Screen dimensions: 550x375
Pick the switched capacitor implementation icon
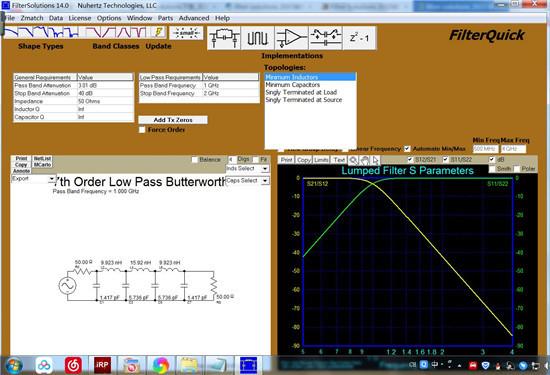click(x=325, y=38)
